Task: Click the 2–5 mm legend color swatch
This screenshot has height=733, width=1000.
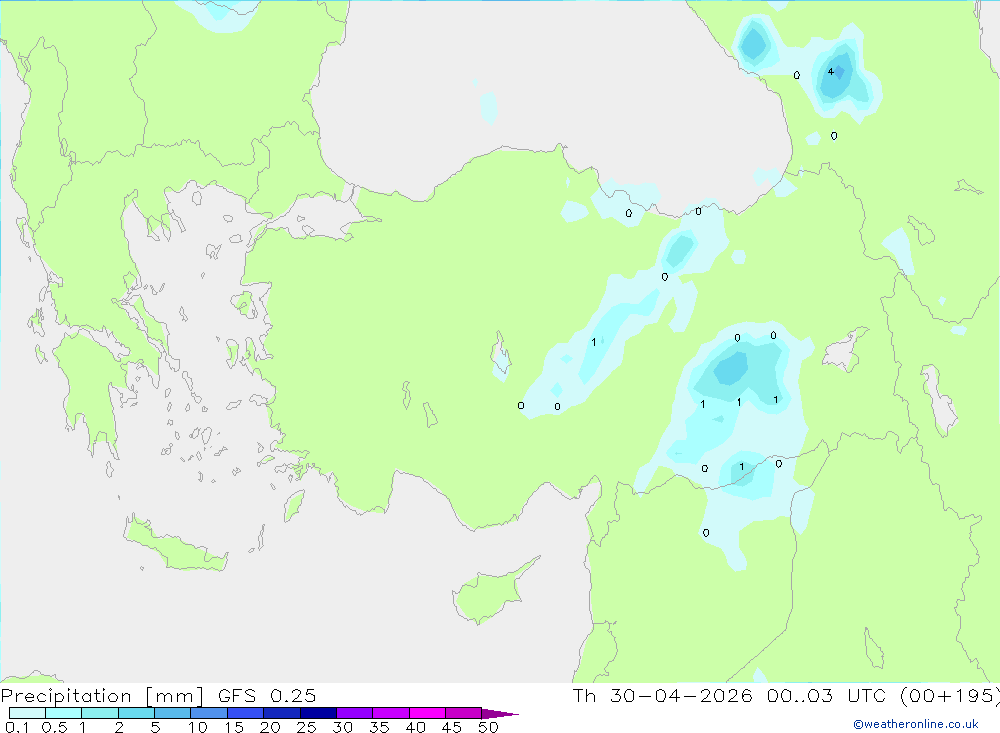Action: 136,713
